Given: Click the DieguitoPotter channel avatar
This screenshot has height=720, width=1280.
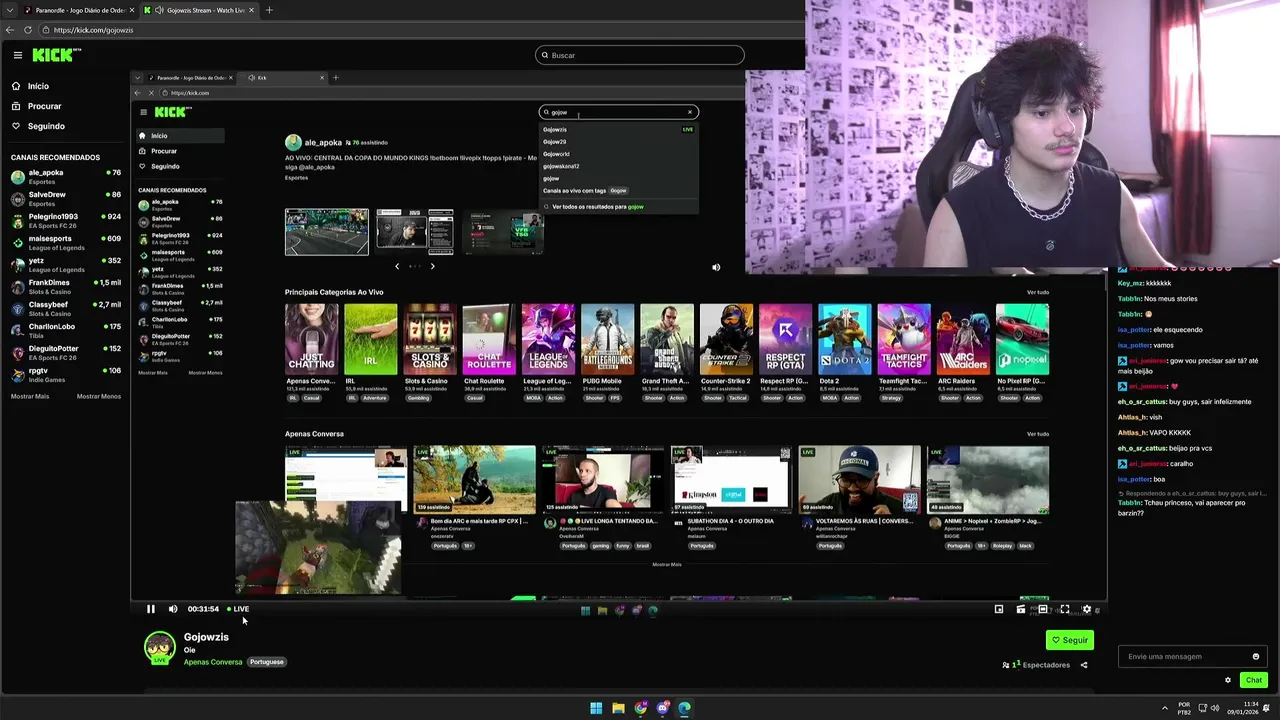Looking at the screenshot, I should point(18,352).
